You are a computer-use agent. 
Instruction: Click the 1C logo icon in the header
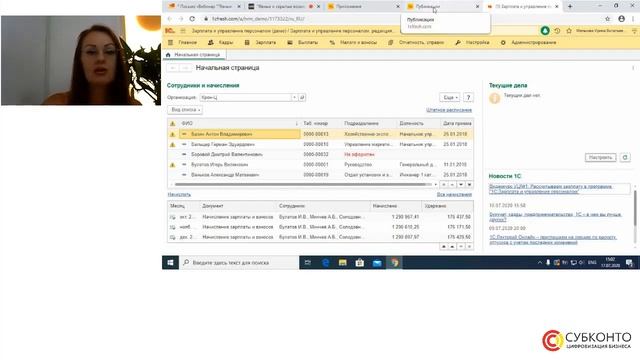pos(170,31)
